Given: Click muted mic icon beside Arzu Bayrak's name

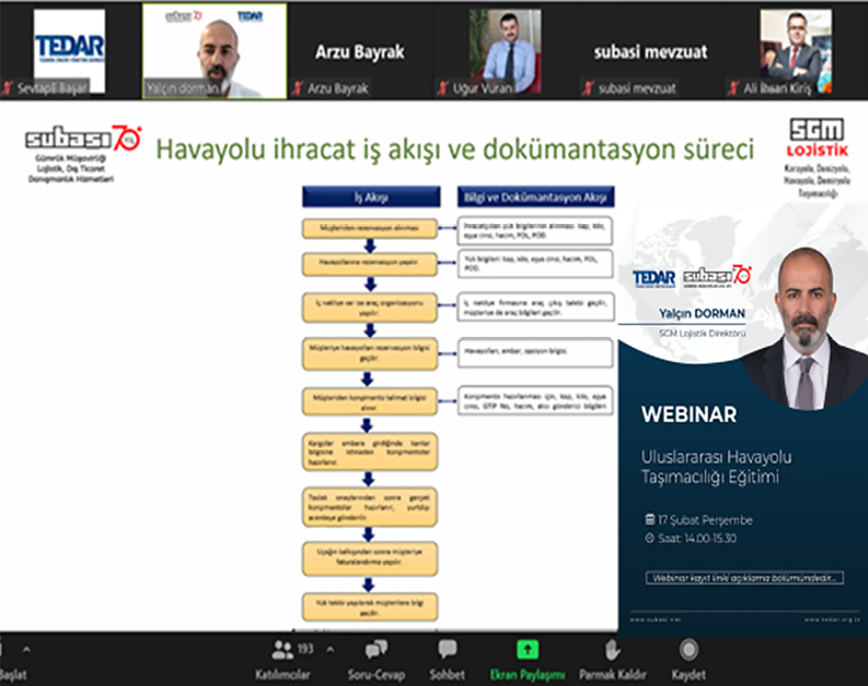Looking at the screenshot, I should coord(297,88).
